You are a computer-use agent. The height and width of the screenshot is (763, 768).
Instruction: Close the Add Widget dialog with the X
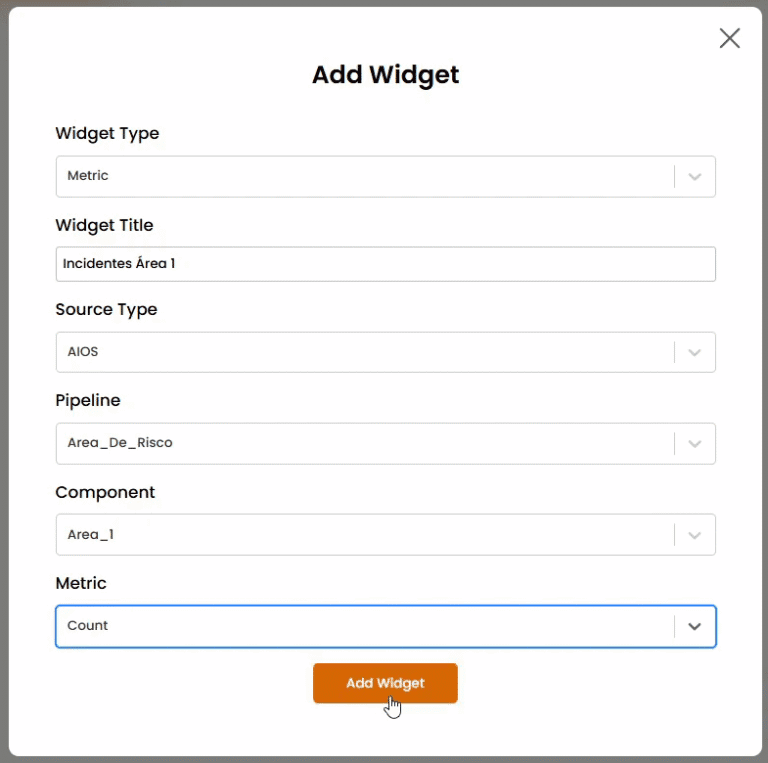tap(730, 38)
